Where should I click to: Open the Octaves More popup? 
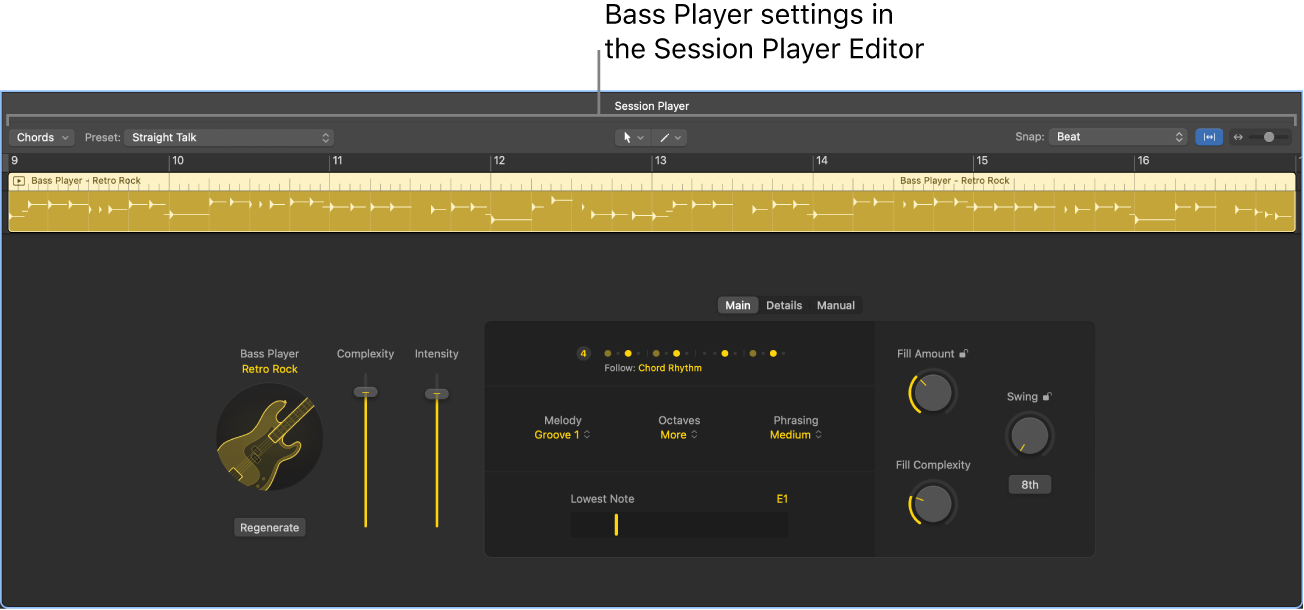679,435
